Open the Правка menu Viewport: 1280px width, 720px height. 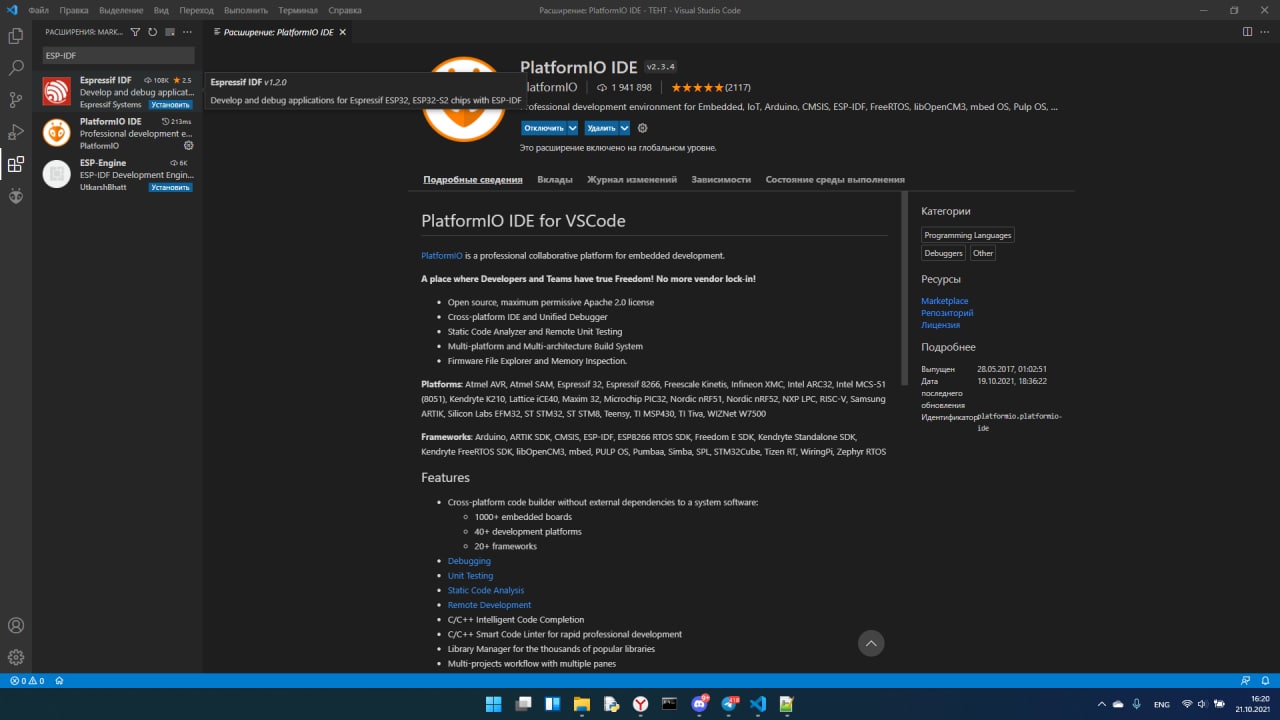(x=74, y=10)
